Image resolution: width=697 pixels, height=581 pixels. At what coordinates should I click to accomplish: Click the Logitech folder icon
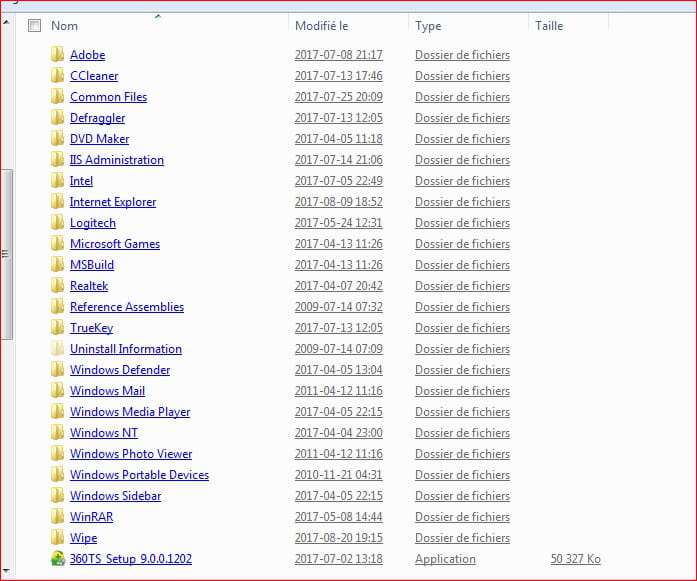[57, 222]
